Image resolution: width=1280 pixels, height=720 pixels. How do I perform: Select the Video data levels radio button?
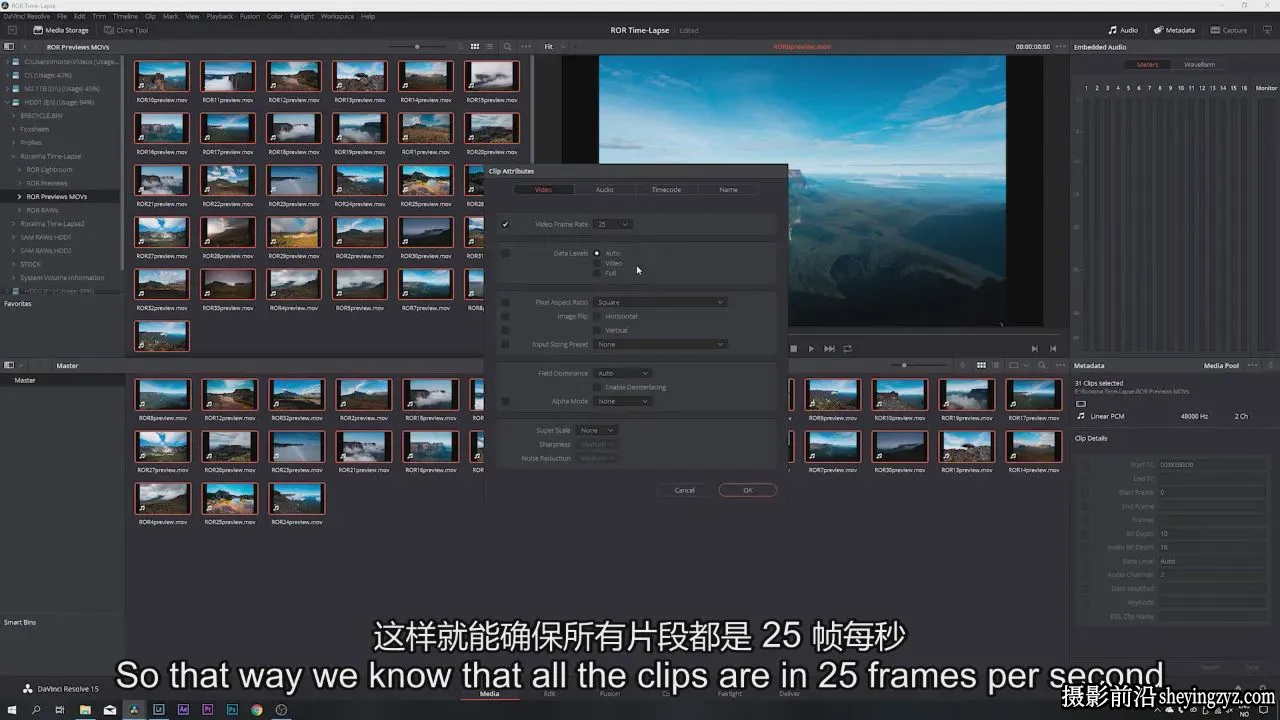point(597,263)
